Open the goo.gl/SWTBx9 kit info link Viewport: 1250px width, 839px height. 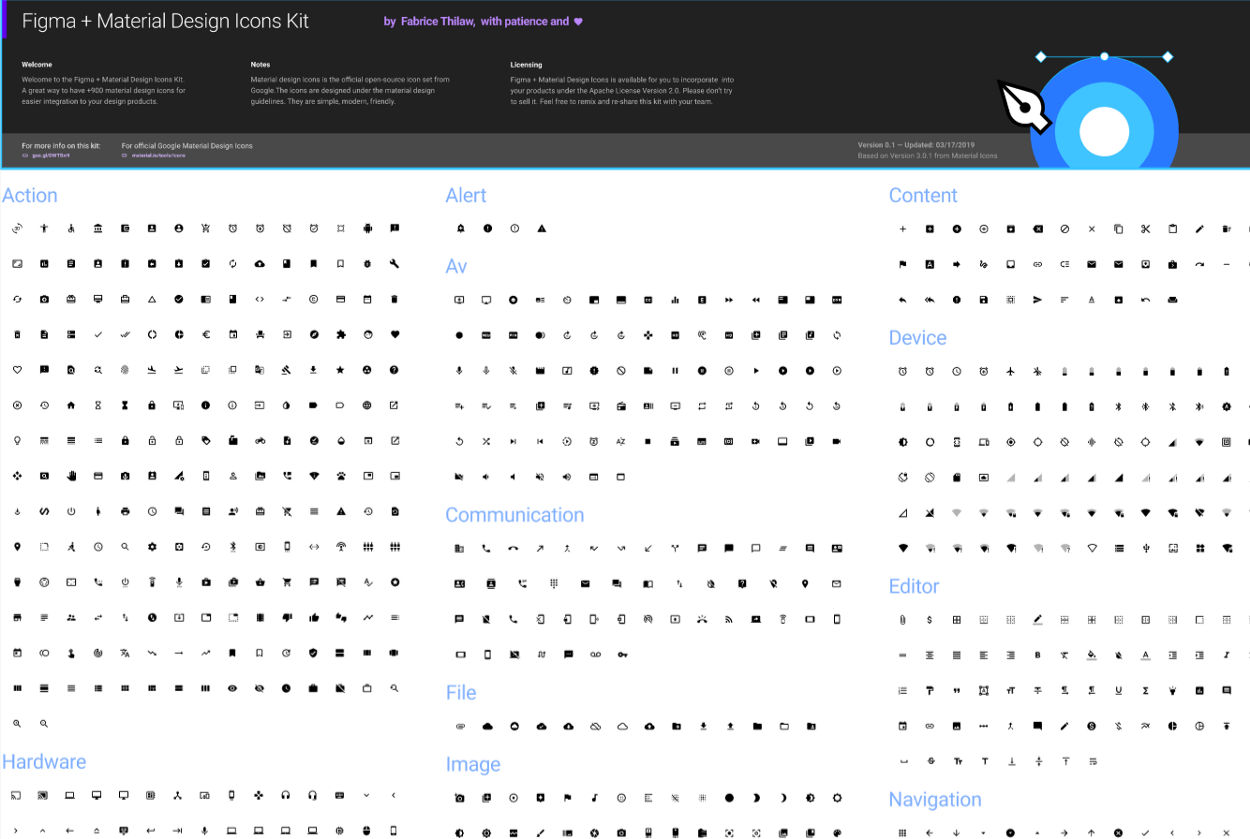(50, 154)
